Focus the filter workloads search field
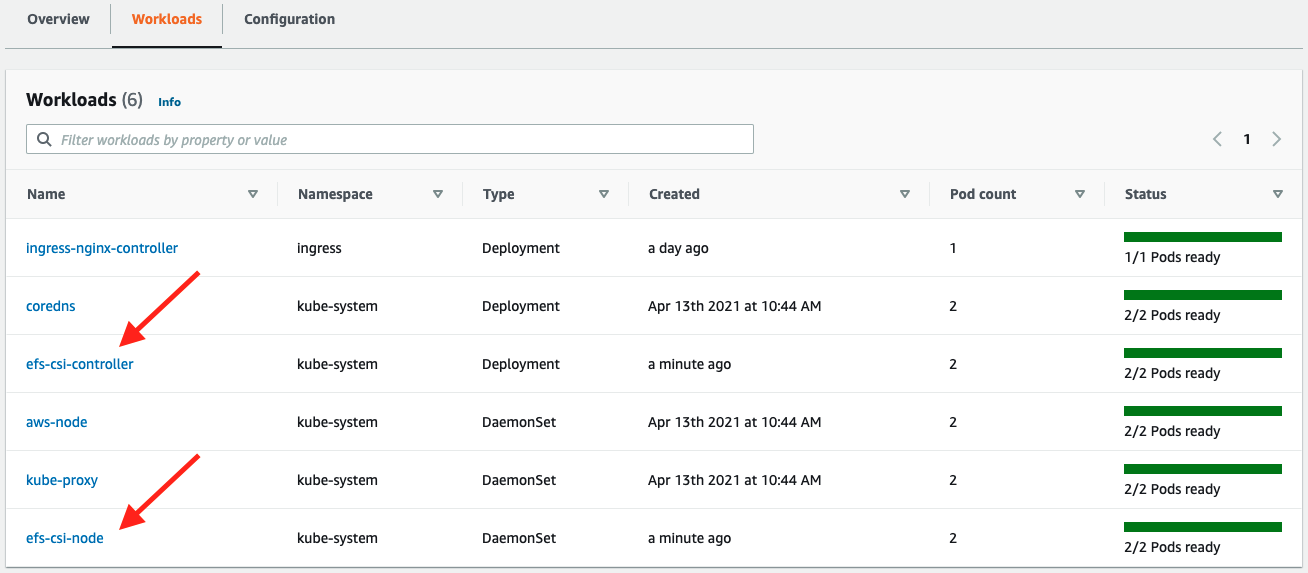Viewport: 1308px width, 573px height. pos(400,140)
